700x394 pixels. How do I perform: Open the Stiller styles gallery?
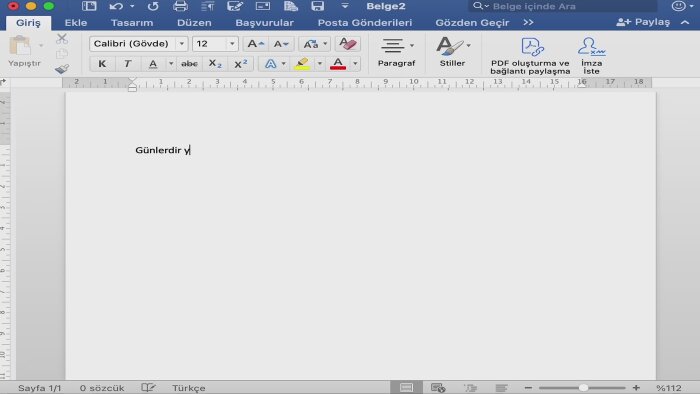click(x=453, y=52)
